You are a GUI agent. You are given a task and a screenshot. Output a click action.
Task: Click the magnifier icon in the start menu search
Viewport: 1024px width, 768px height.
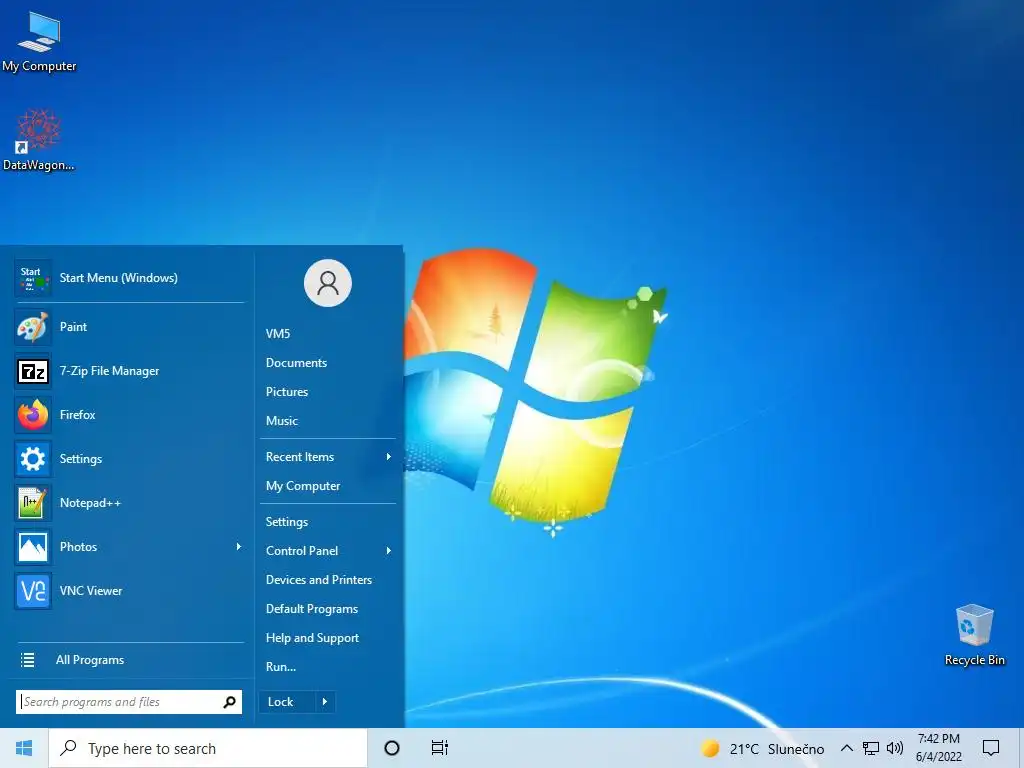pos(229,702)
